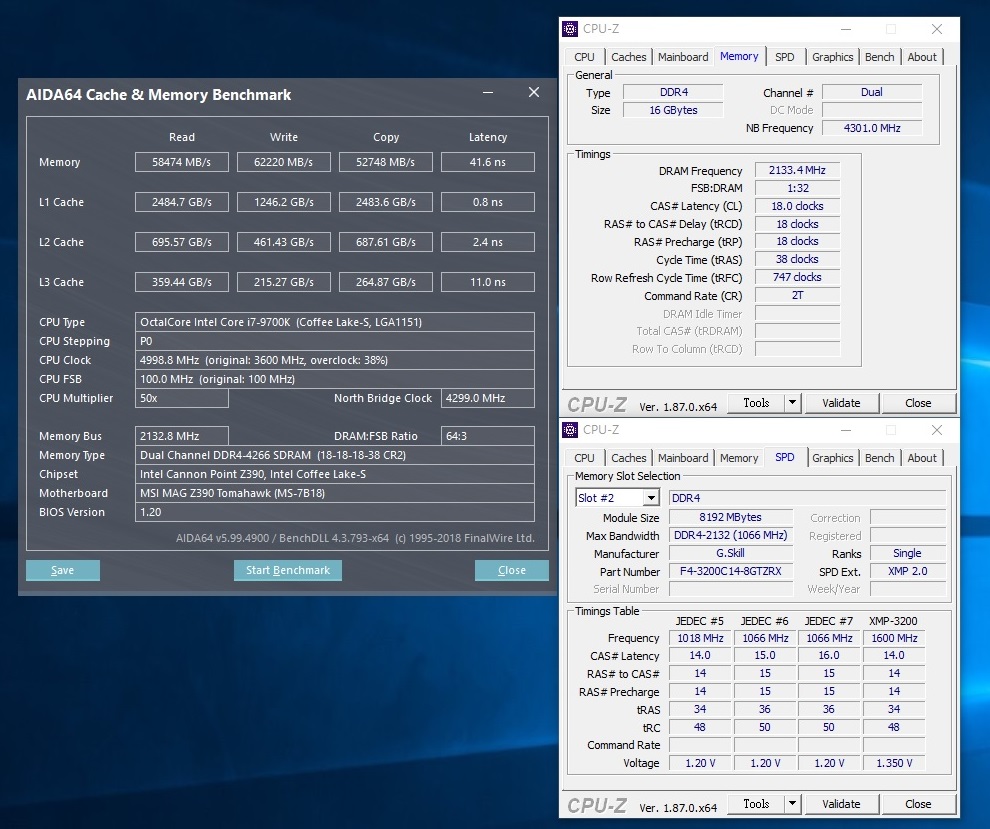Click DRAM:FSB Ratio value 64:3
Viewport: 990px width, 829px height.
point(487,436)
